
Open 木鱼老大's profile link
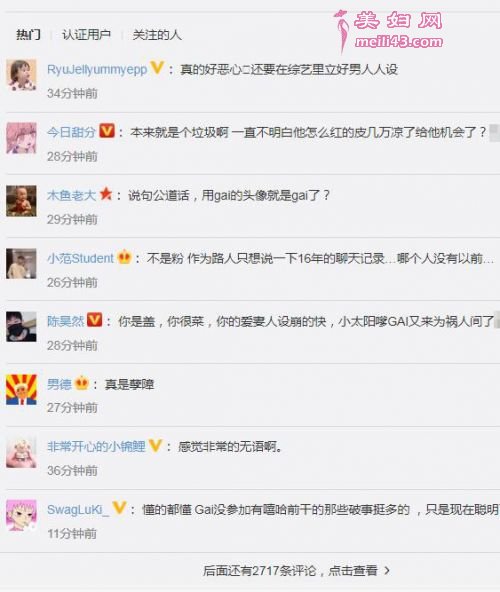point(71,195)
